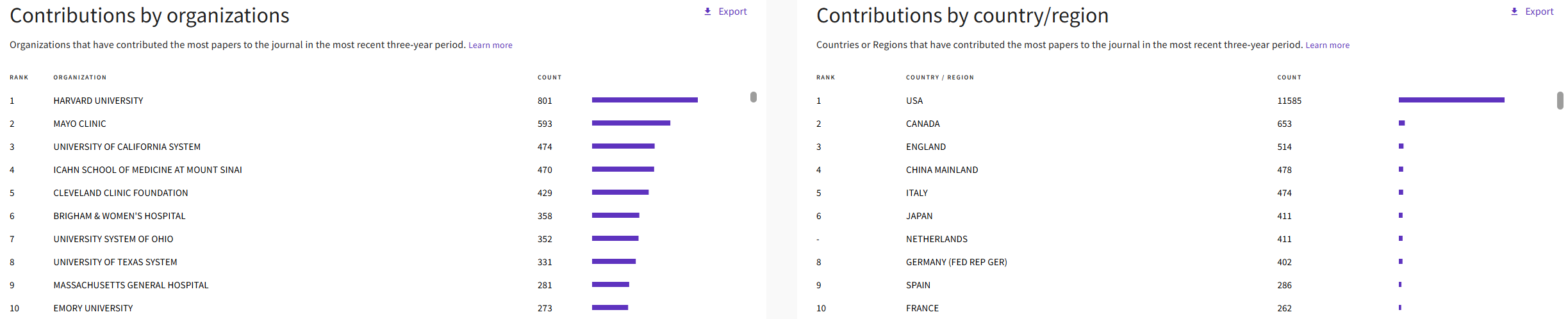Screen dimensions: 1568x319
Task: Click USA count value 11585
Action: 1289,101
